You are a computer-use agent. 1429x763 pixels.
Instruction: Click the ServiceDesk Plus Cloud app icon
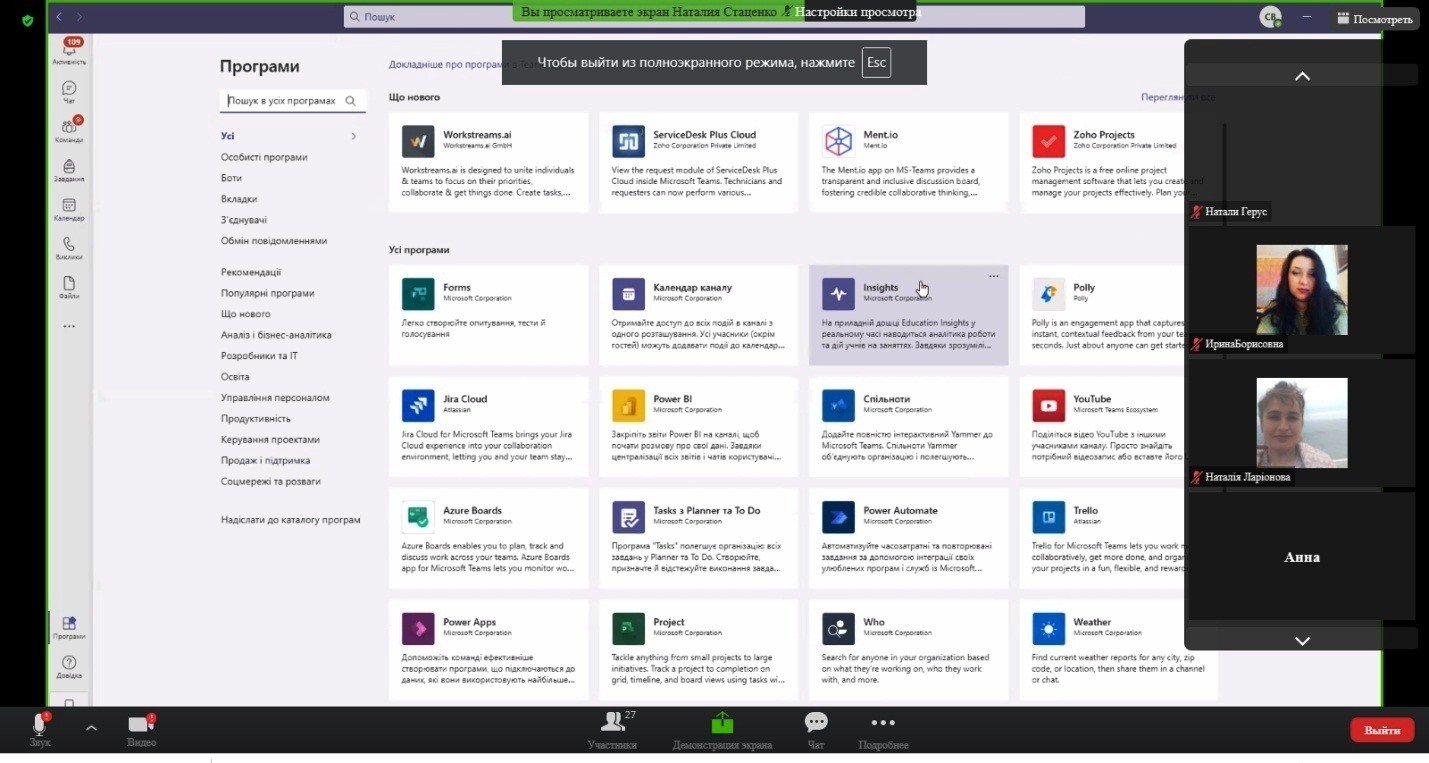(x=628, y=141)
